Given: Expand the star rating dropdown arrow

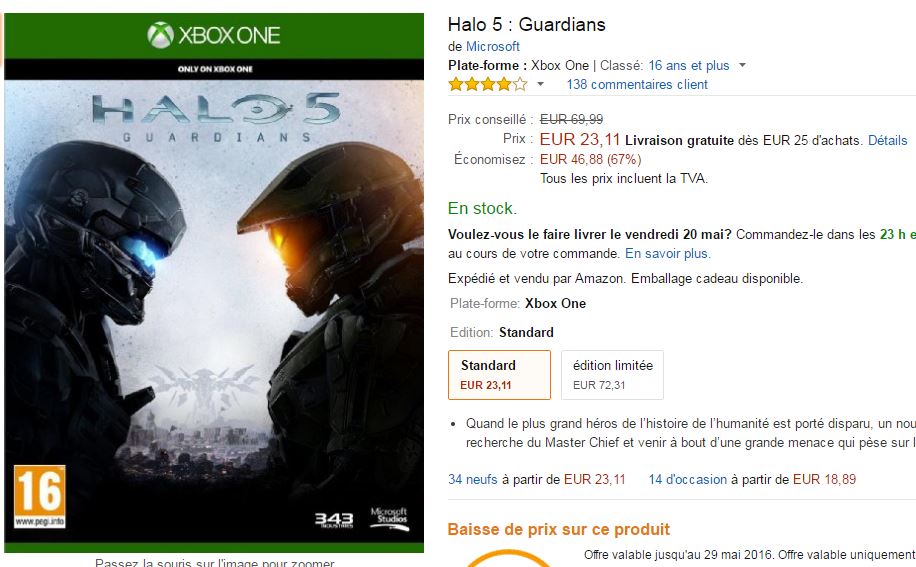Looking at the screenshot, I should [540, 85].
